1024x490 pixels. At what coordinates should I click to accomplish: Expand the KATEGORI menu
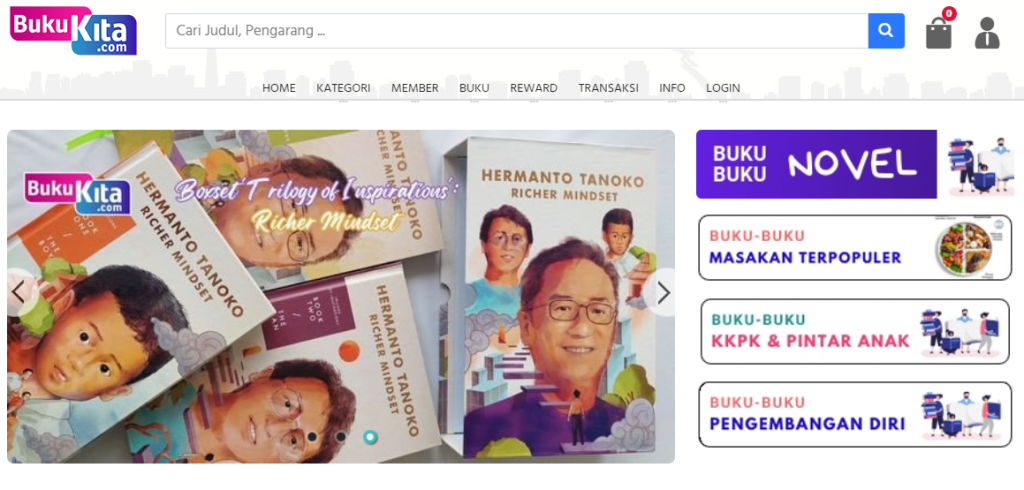click(344, 88)
